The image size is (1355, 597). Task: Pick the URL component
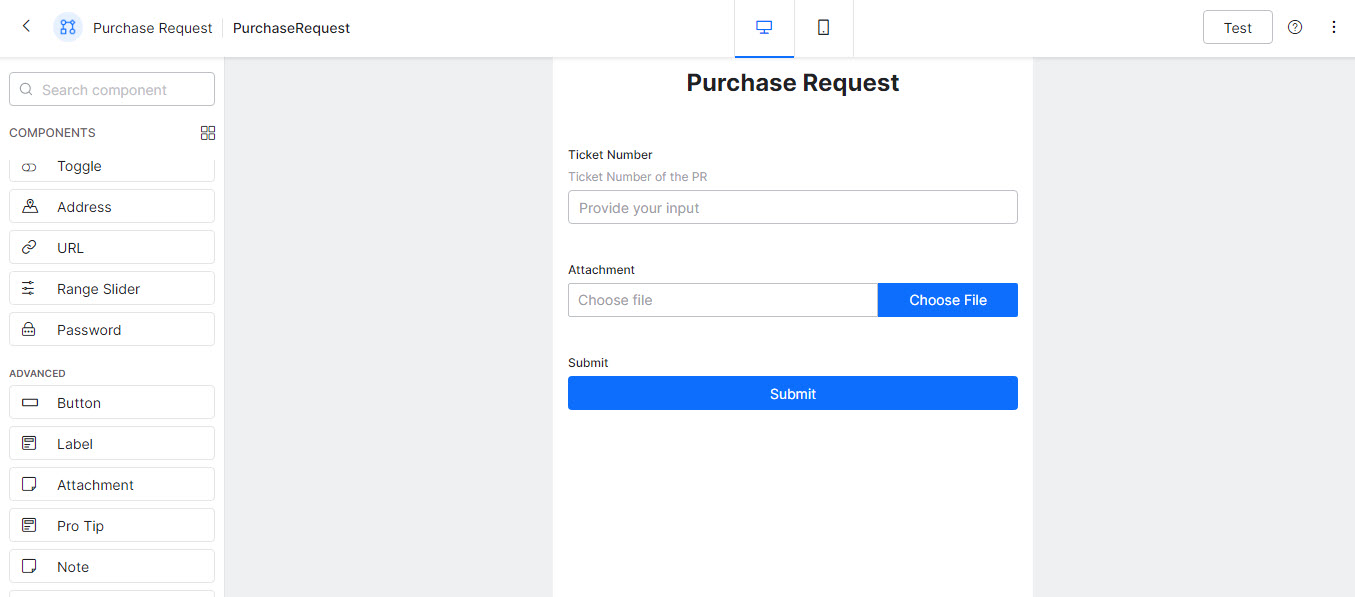coord(111,247)
